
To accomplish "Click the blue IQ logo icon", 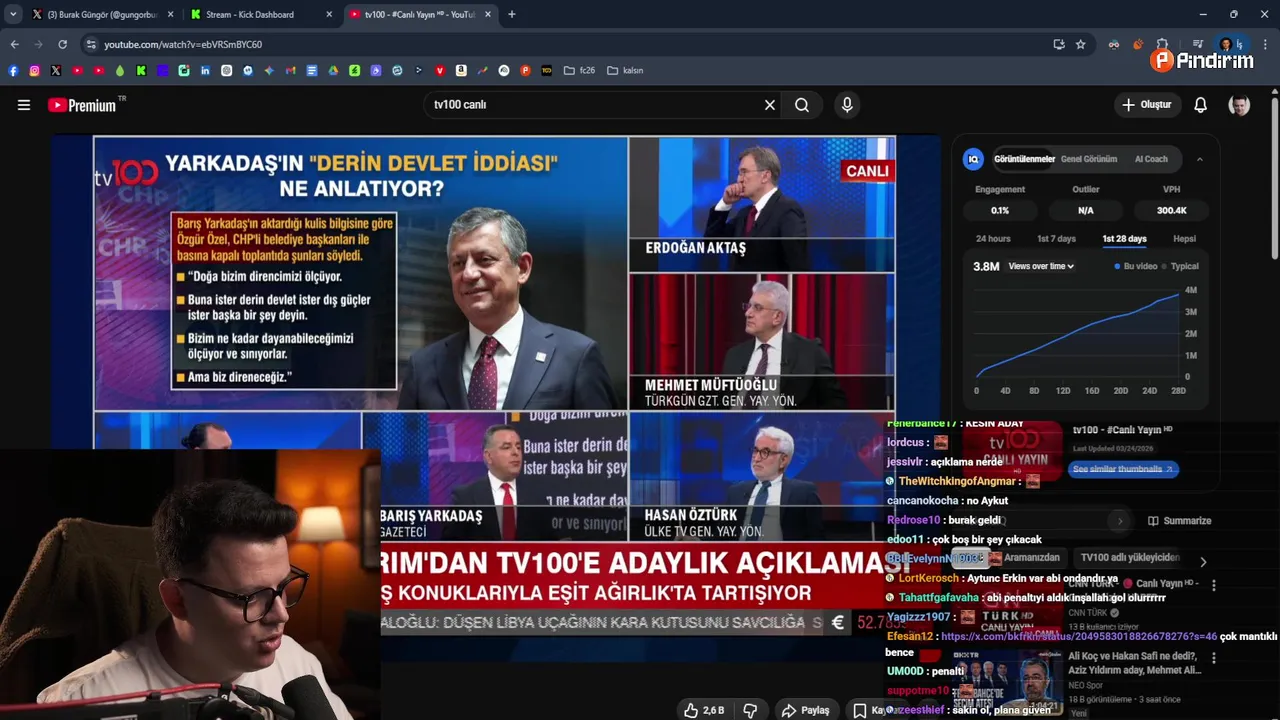I will click(973, 159).
